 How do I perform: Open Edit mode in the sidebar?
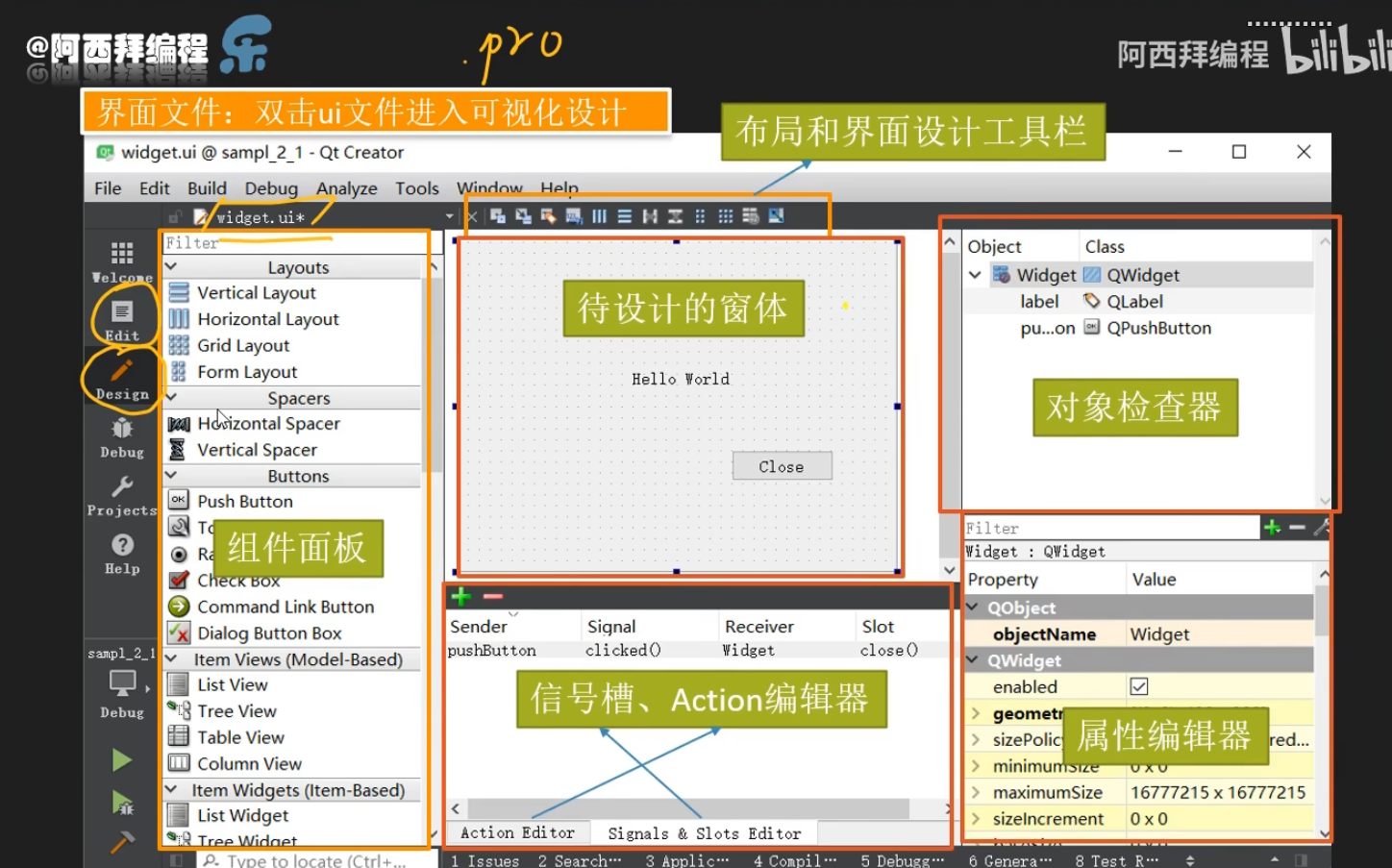[x=122, y=321]
